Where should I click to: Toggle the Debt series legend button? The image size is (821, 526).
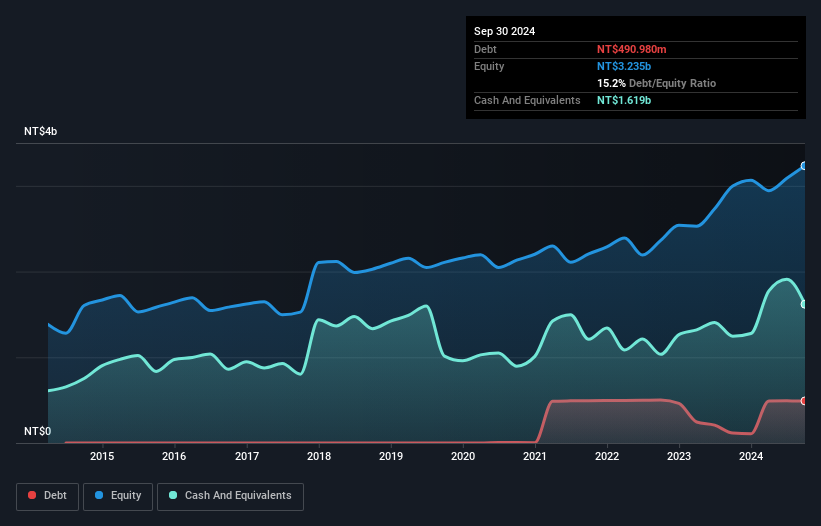(48, 496)
